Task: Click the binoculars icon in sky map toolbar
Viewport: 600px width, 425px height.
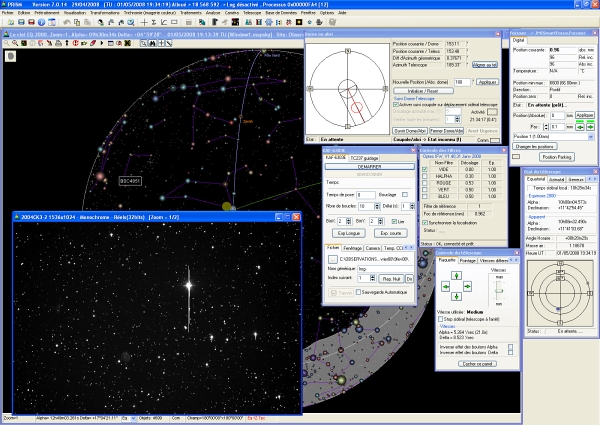Action: 152,43
